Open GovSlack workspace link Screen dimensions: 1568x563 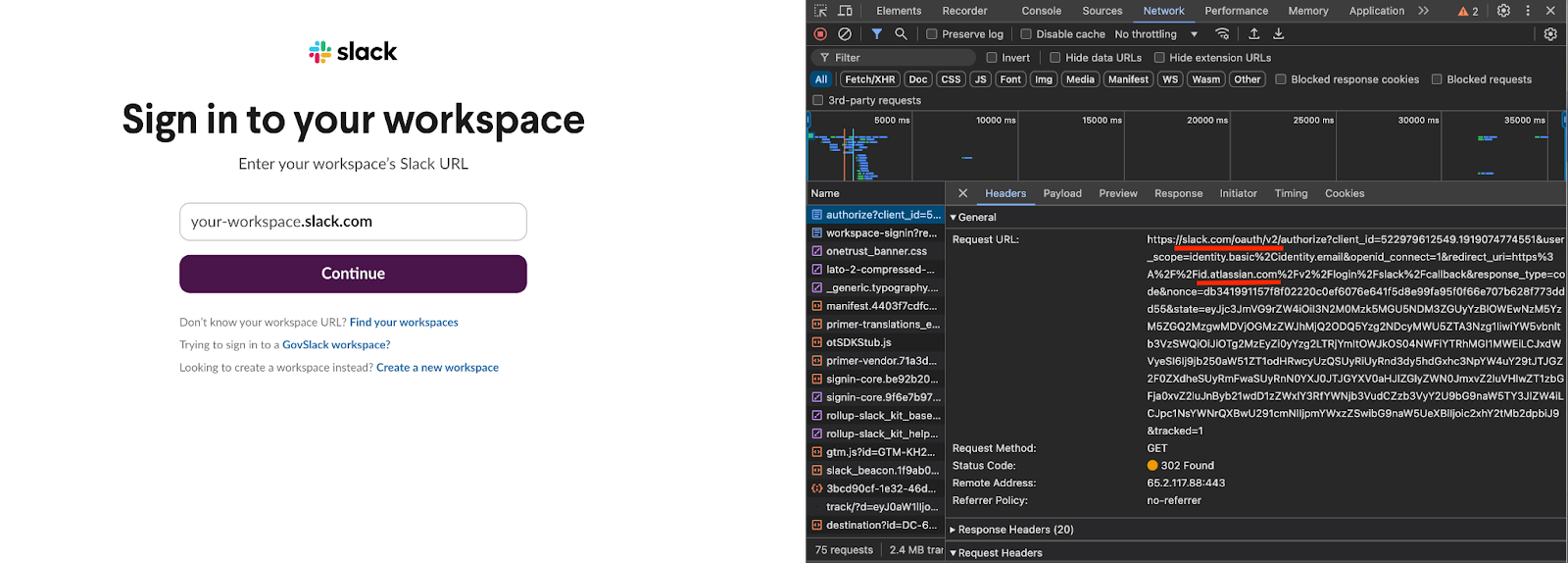pyautogui.click(x=336, y=344)
